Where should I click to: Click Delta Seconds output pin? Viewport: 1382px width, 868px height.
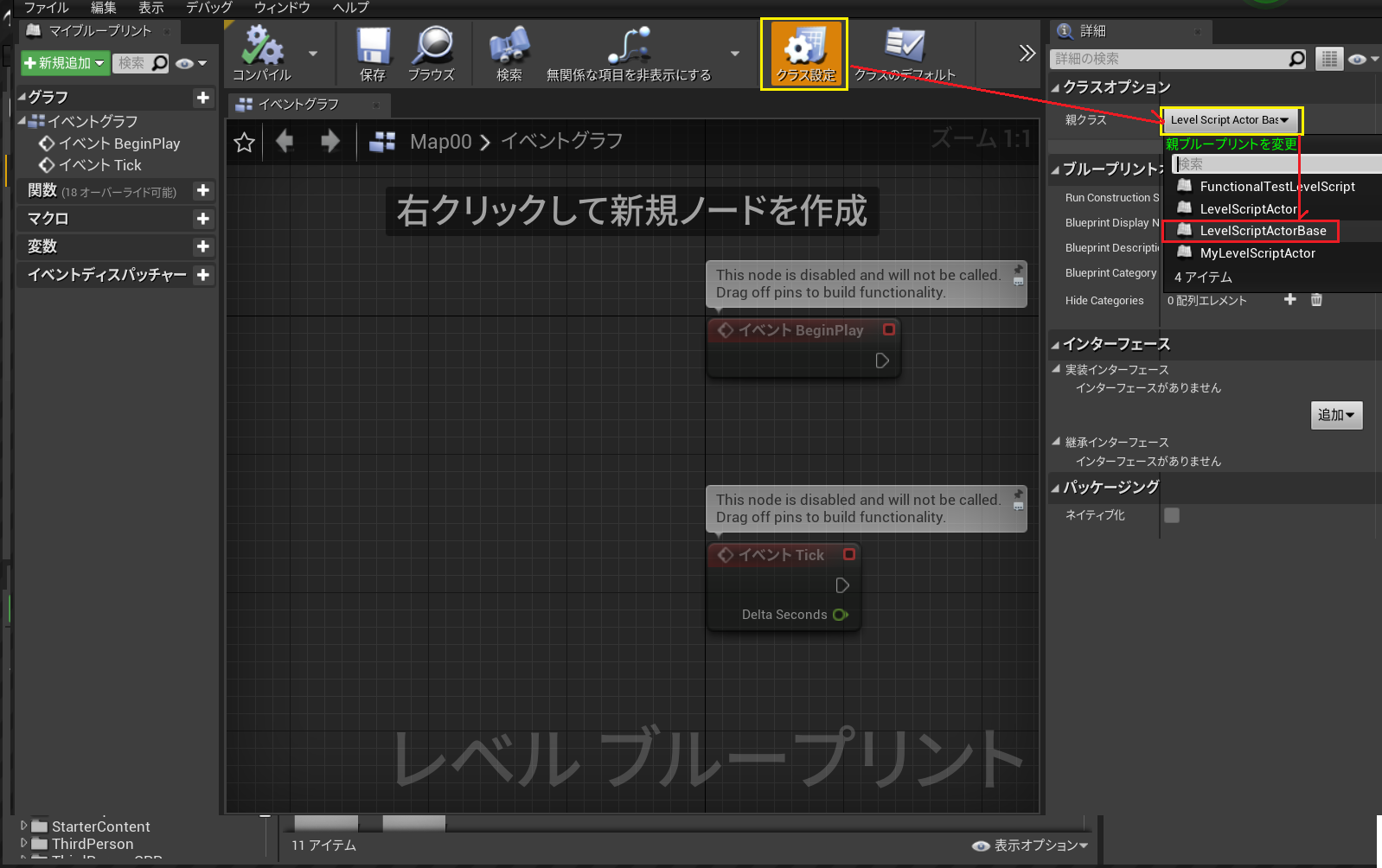841,615
